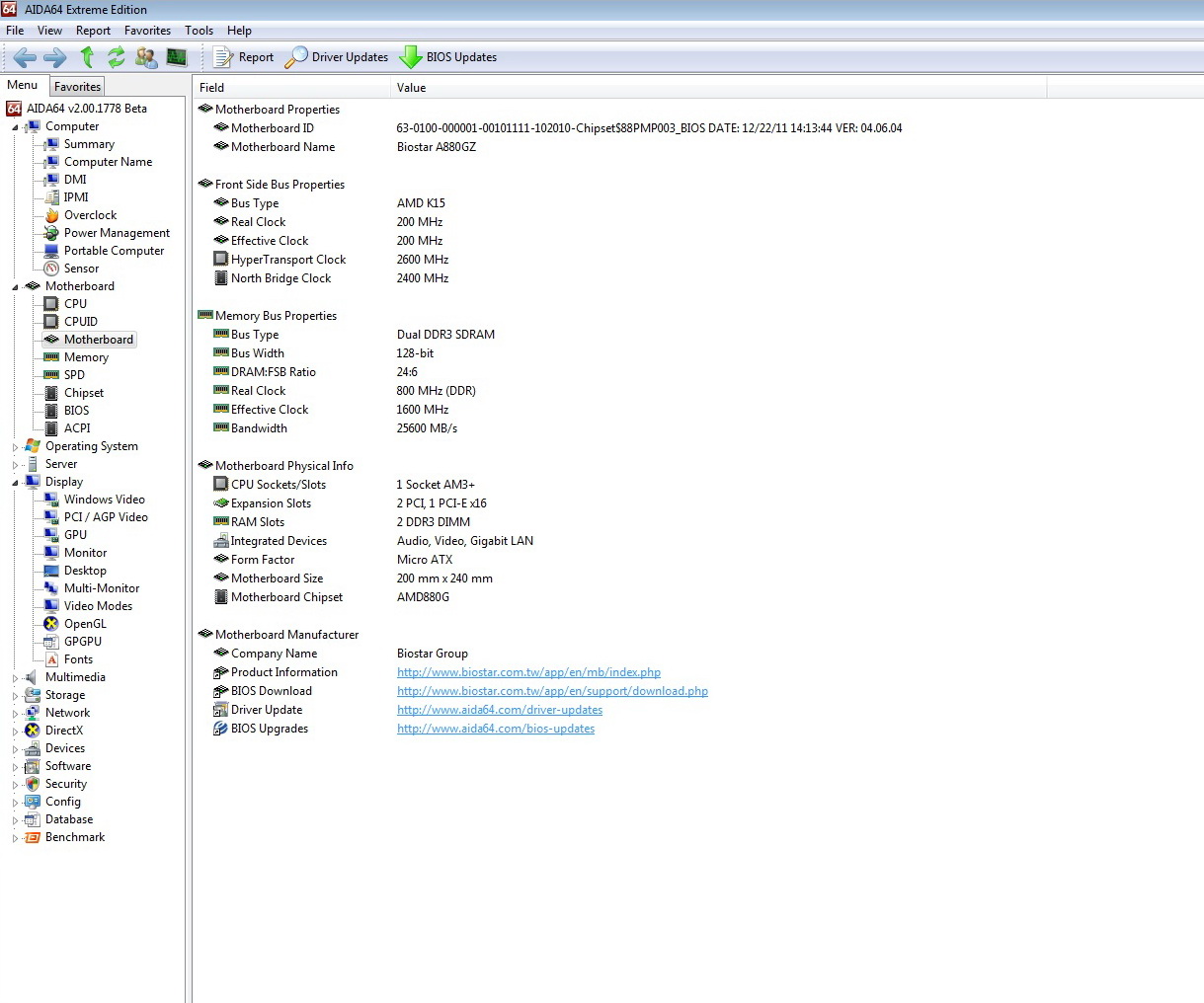Open the Favorites menu in the menu bar
Image resolution: width=1204 pixels, height=1003 pixels.
point(147,31)
